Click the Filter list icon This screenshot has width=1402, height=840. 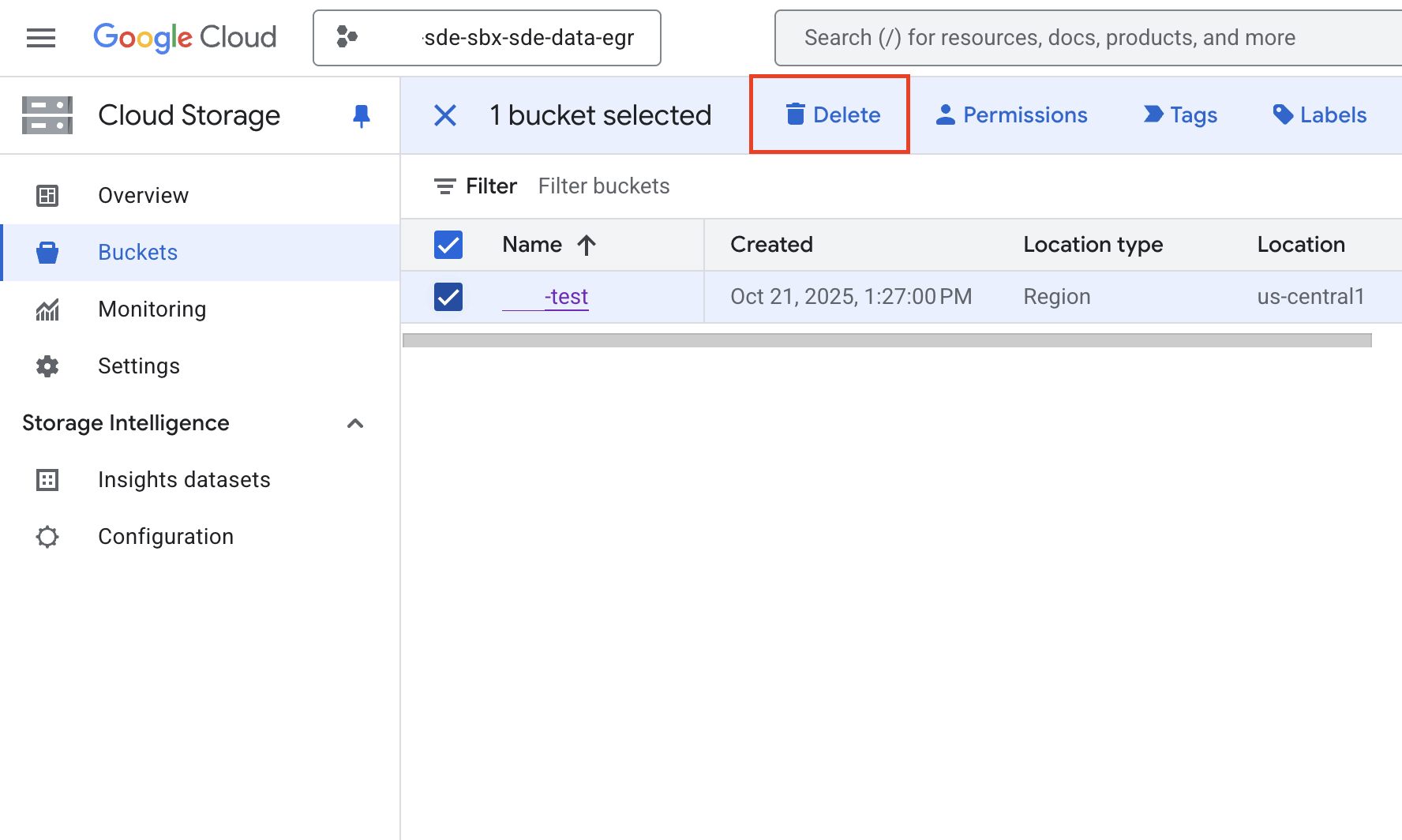(444, 186)
